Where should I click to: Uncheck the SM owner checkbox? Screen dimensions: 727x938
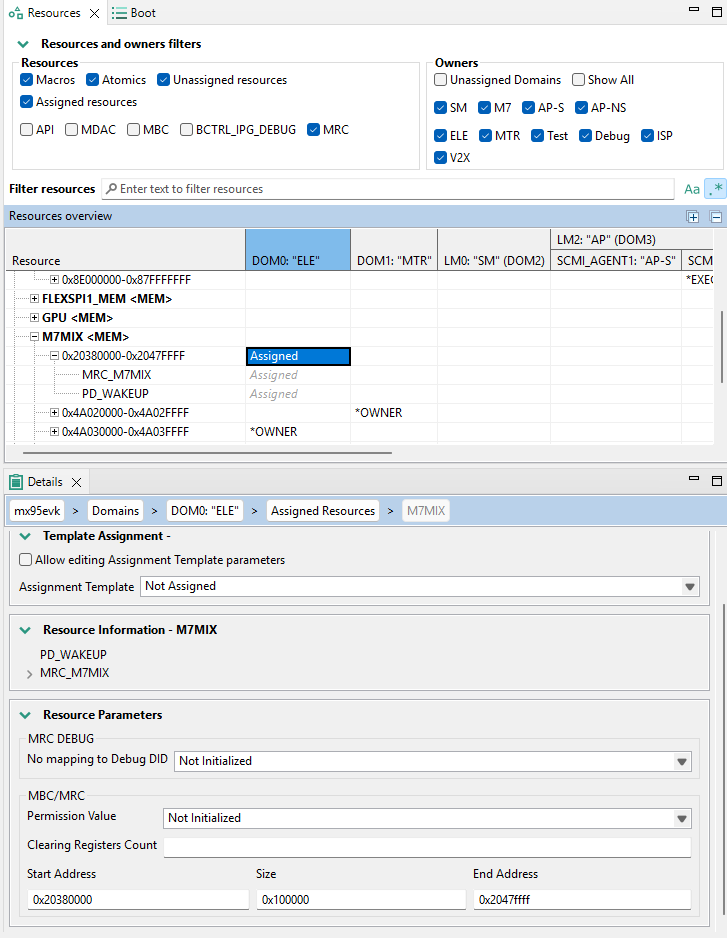tap(440, 108)
